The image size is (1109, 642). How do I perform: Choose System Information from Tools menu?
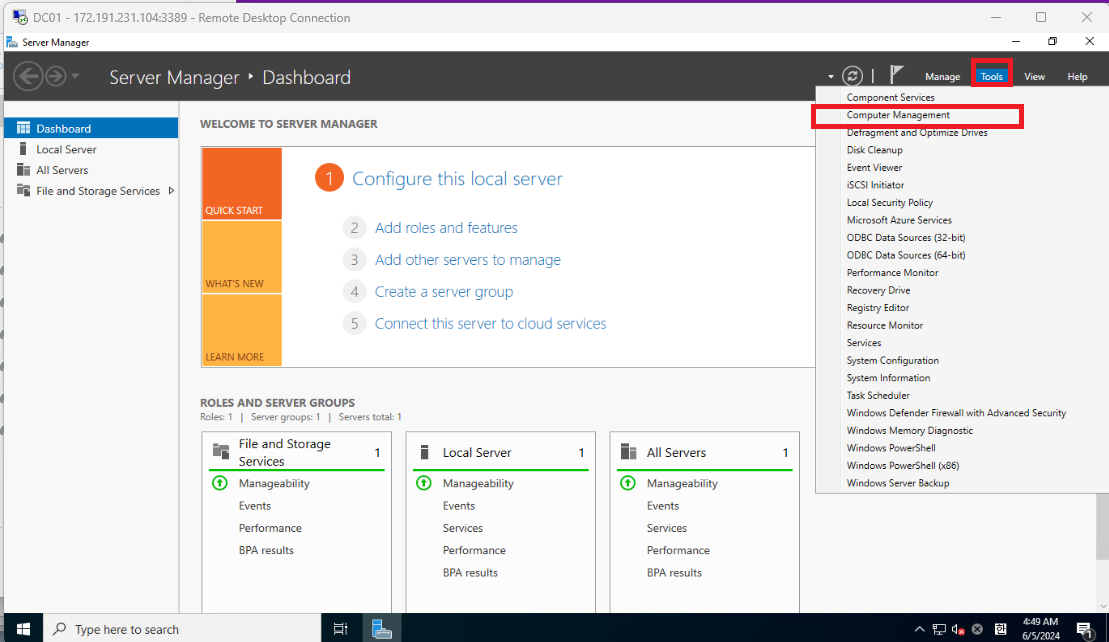(x=888, y=378)
